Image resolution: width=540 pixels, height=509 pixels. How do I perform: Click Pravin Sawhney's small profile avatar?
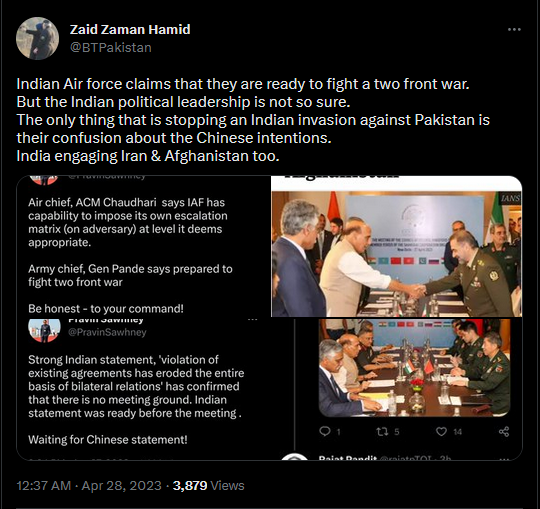tap(44, 330)
